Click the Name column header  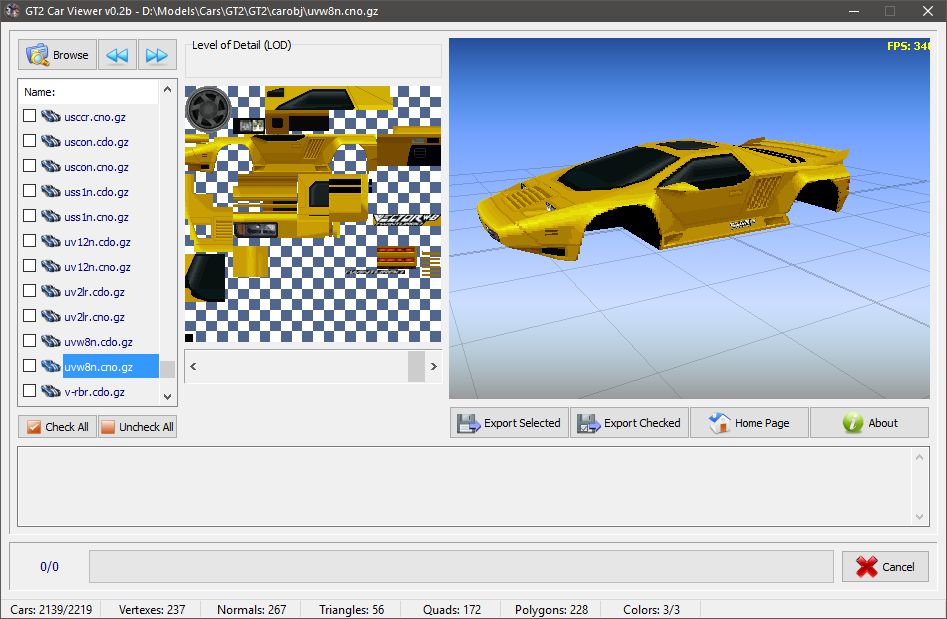[x=88, y=92]
